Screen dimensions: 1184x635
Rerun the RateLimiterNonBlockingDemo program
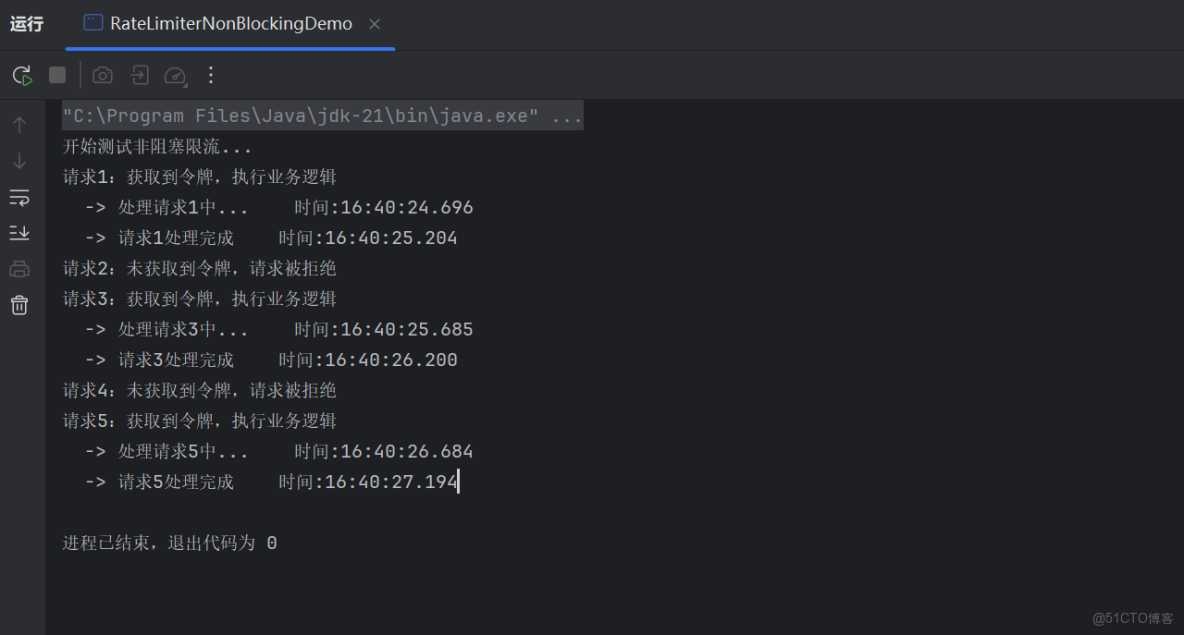20,75
